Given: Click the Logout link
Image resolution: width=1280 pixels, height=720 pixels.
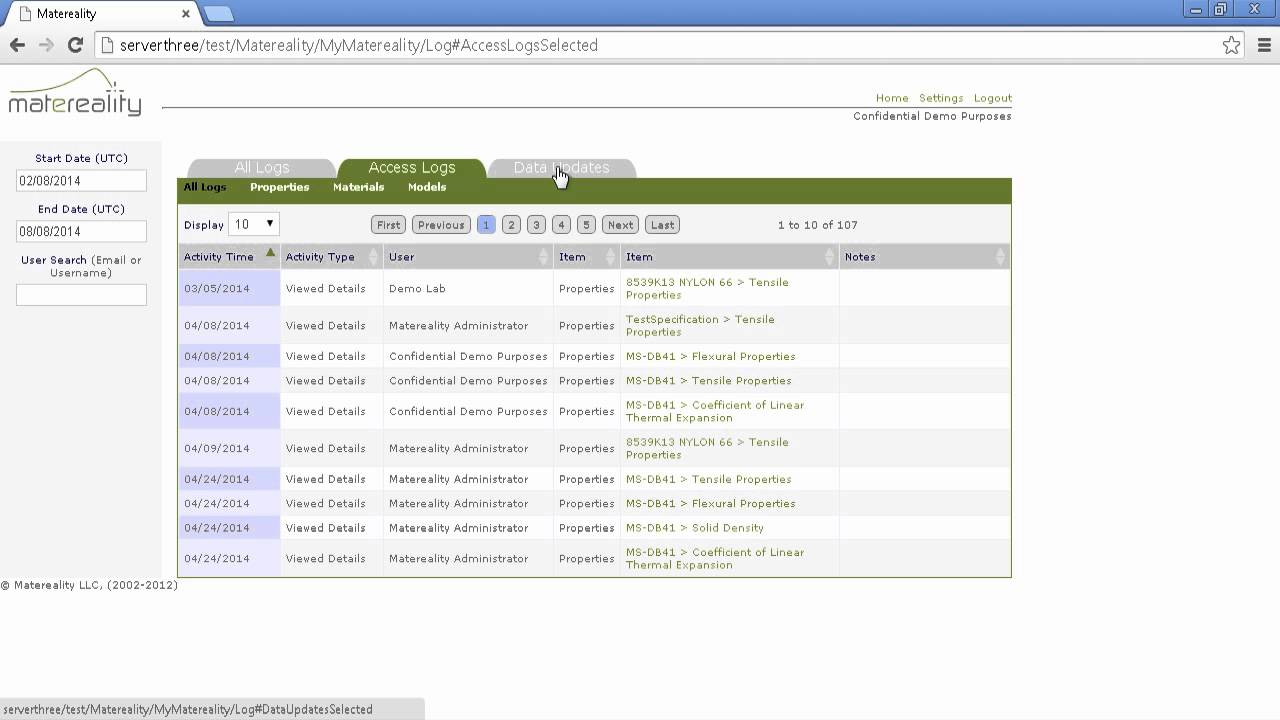Looking at the screenshot, I should [x=993, y=98].
